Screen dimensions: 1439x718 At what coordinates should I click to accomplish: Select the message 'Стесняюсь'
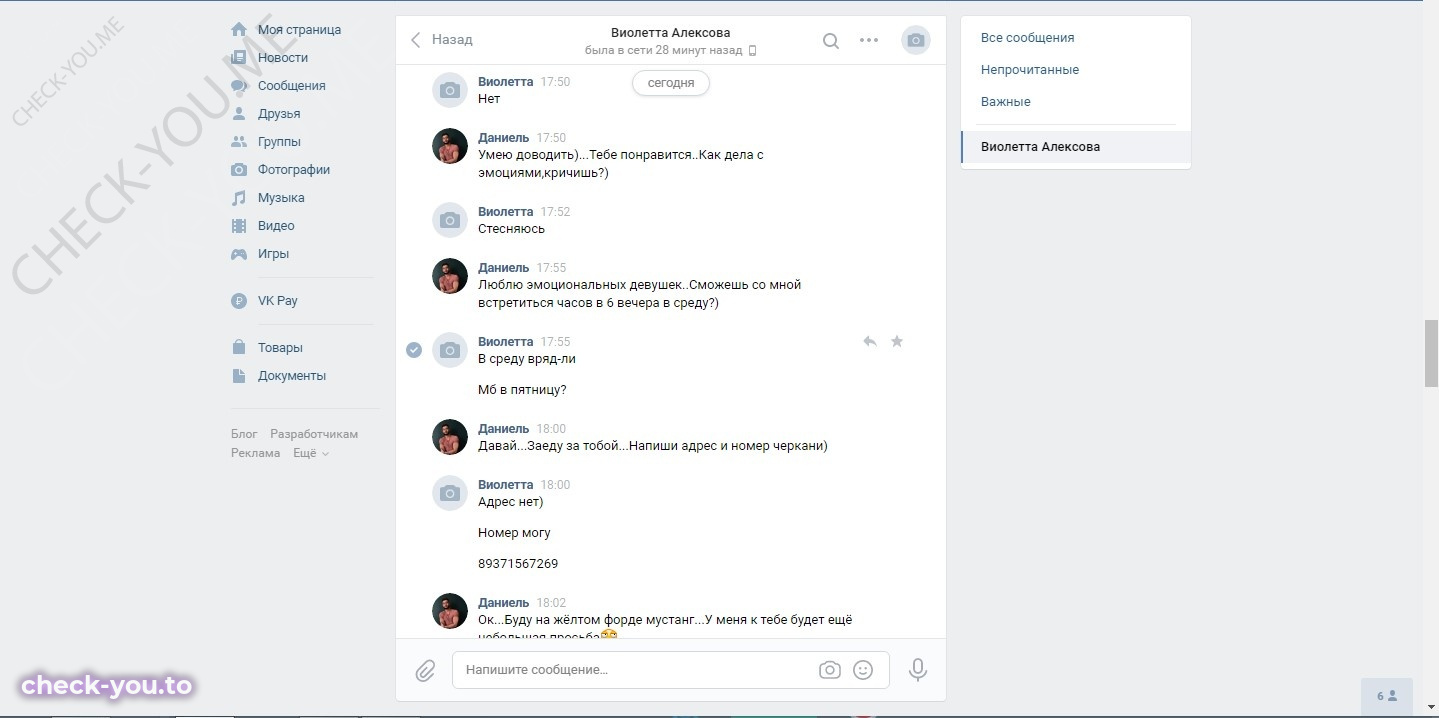tap(512, 229)
